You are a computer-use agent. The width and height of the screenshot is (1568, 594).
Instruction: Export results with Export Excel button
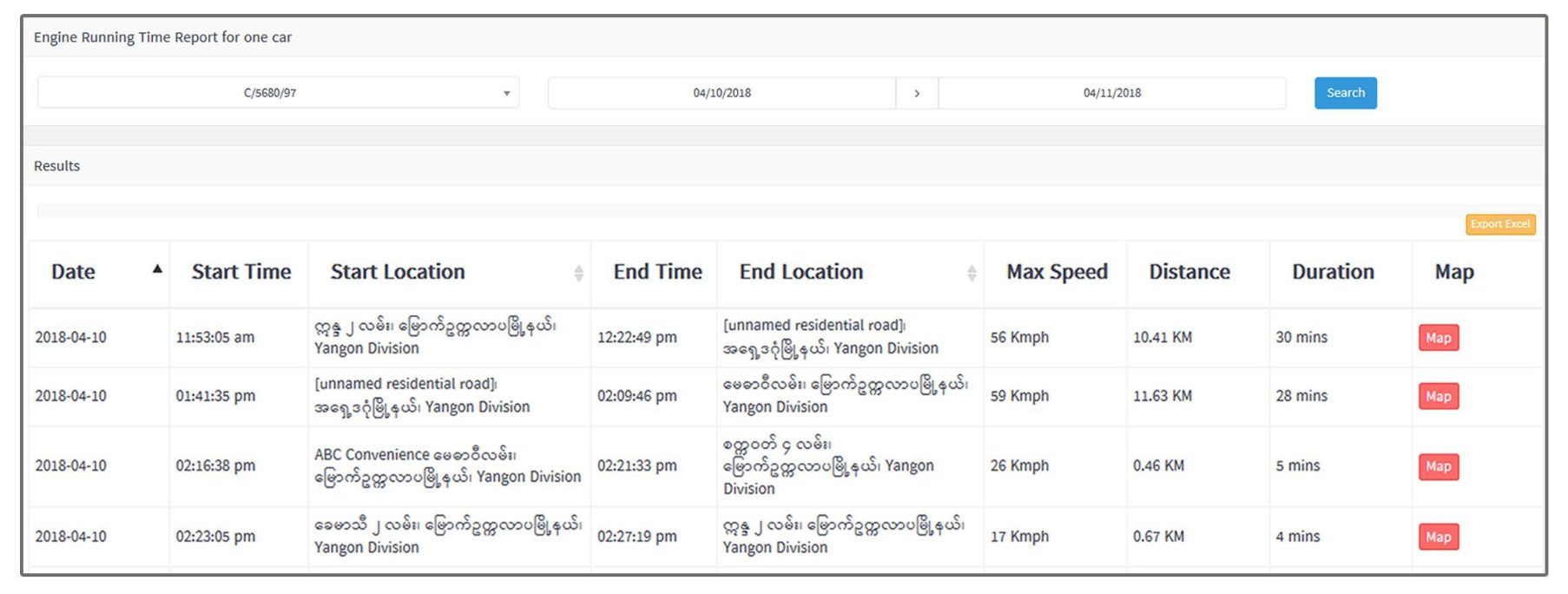(1499, 224)
